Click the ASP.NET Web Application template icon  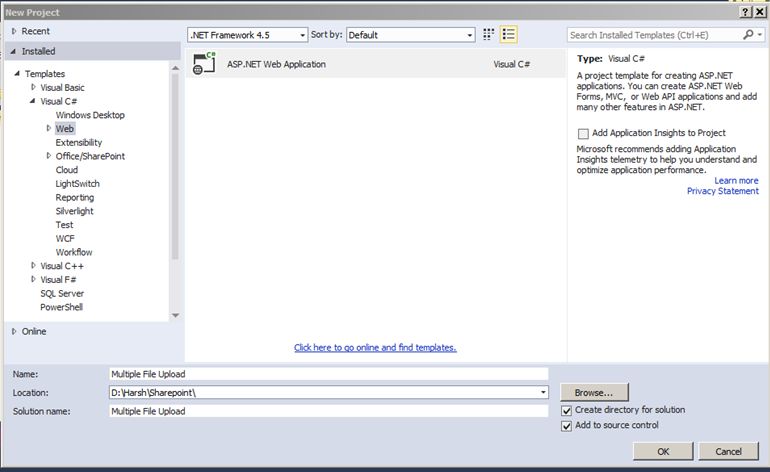204,63
